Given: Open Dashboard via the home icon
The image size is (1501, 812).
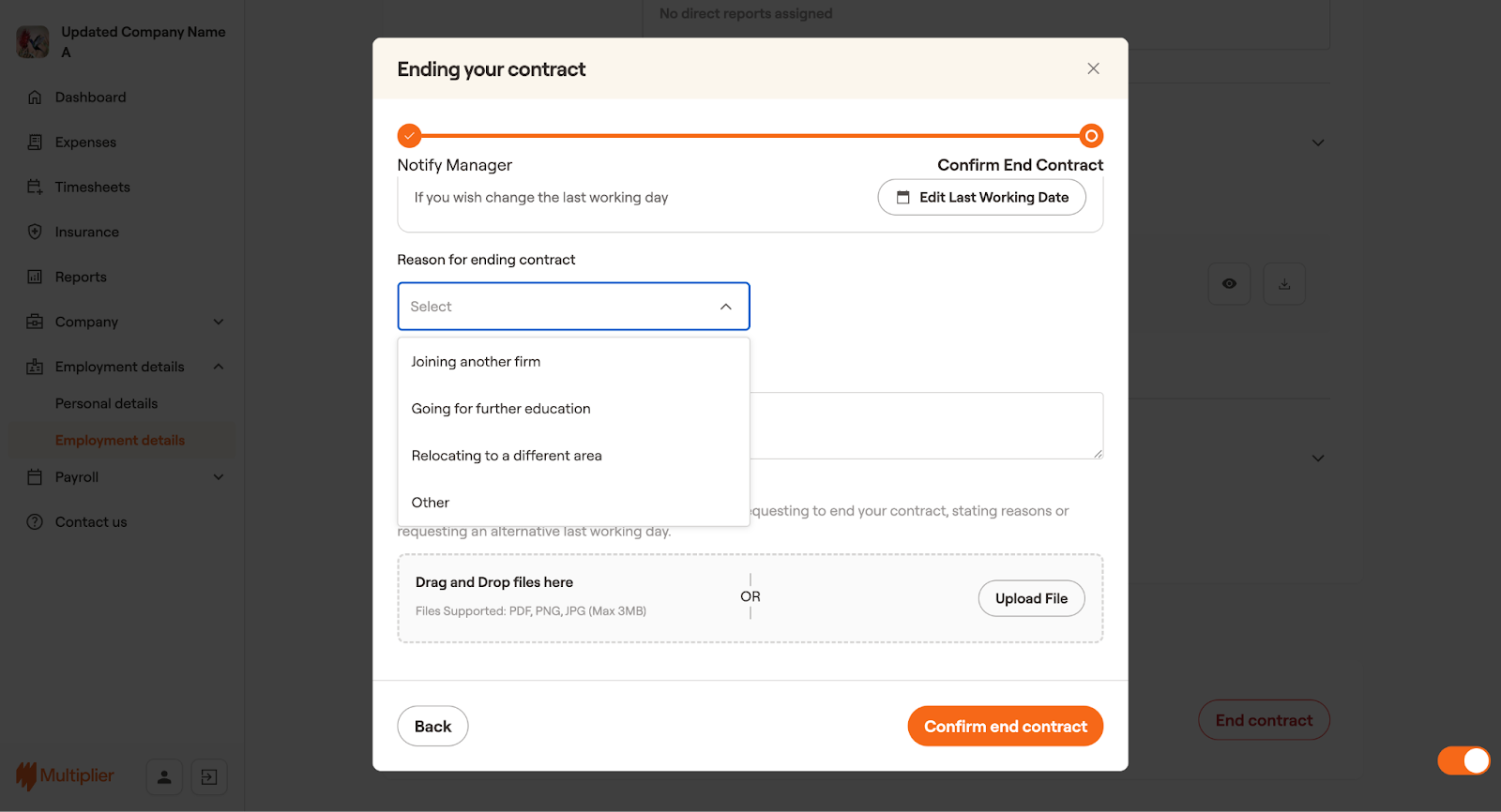Looking at the screenshot, I should 35,98.
